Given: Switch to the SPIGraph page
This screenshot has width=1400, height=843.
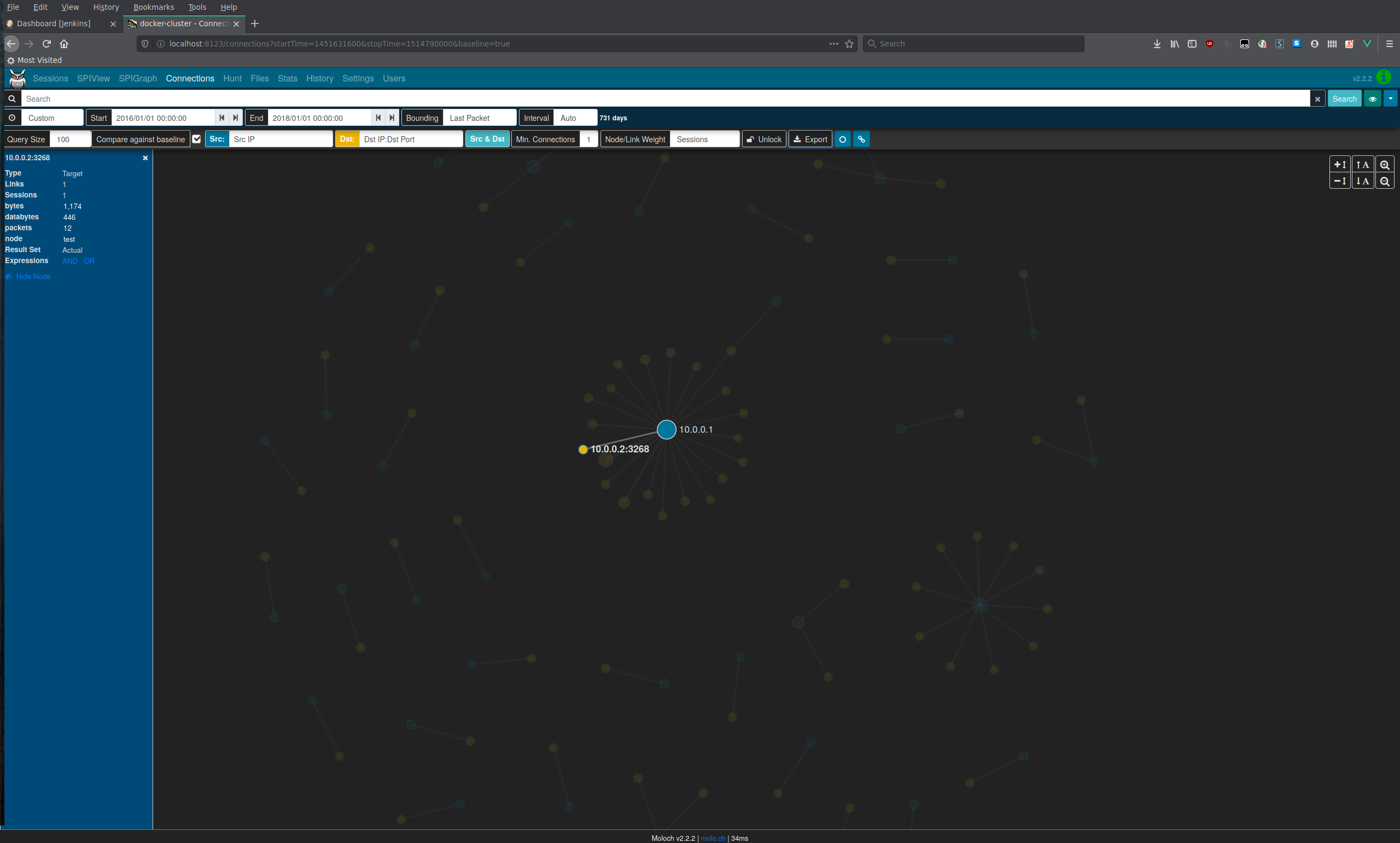Looking at the screenshot, I should click(138, 78).
